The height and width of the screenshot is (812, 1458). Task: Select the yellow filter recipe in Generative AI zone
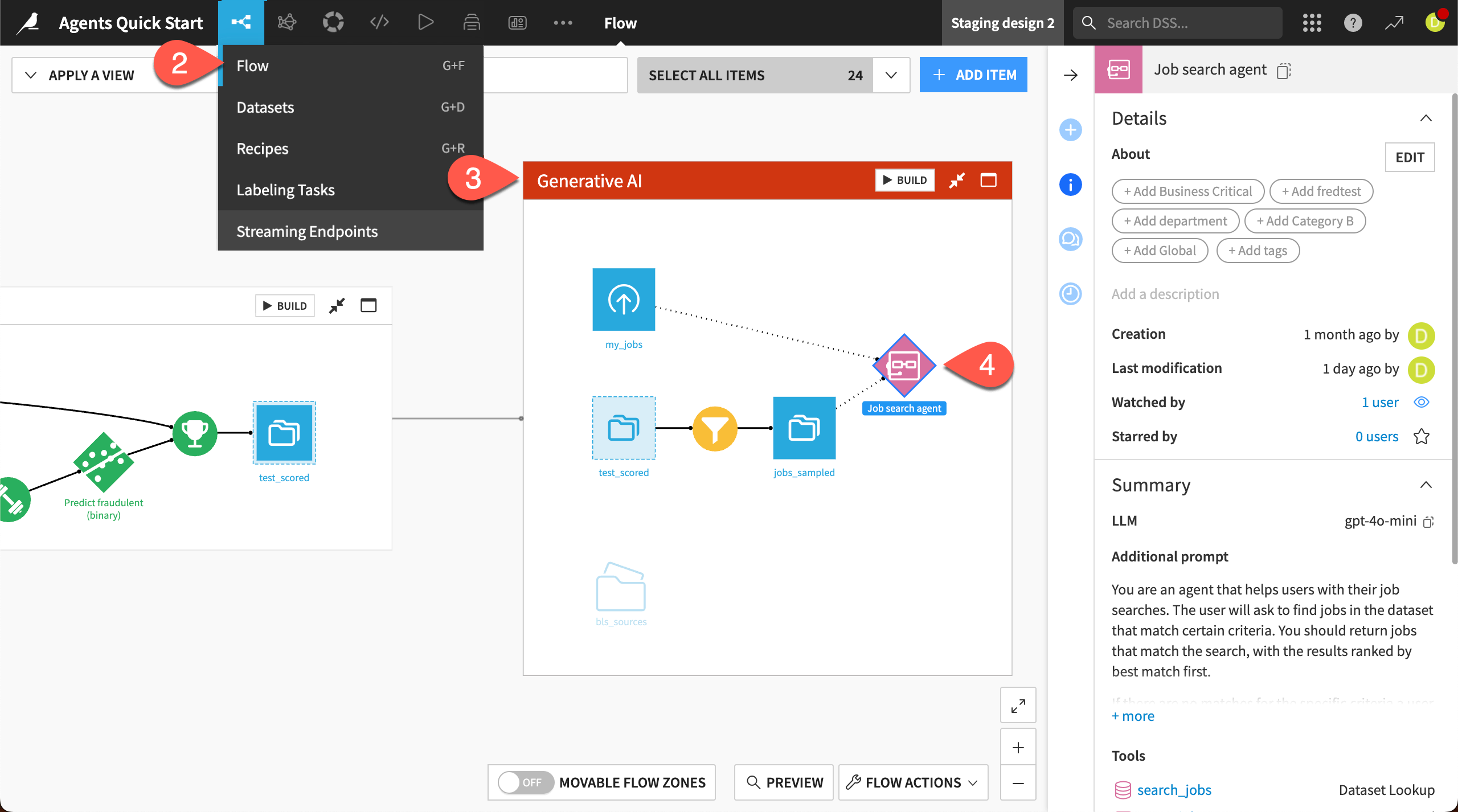(715, 428)
